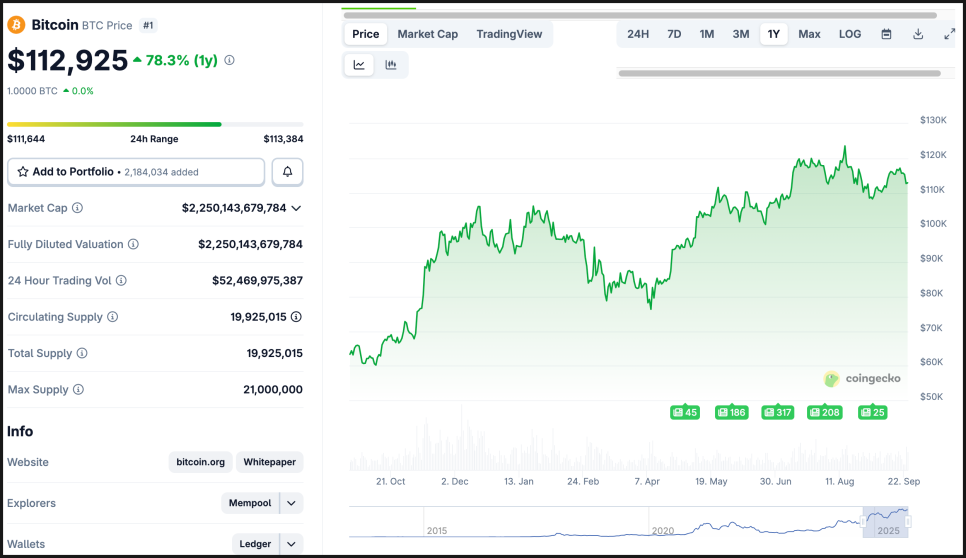Screen dimensions: 966x558
Task: Switch to the TradingView tab
Action: pos(509,34)
